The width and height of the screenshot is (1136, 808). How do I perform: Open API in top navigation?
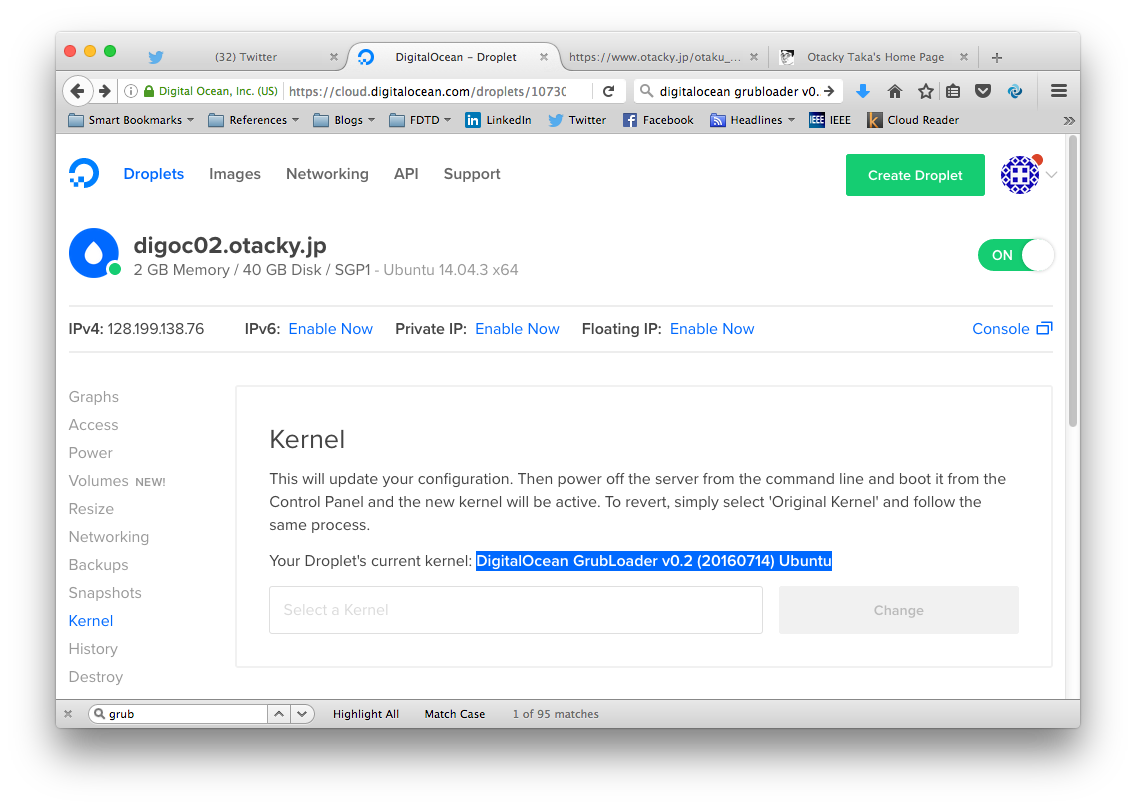pos(406,174)
